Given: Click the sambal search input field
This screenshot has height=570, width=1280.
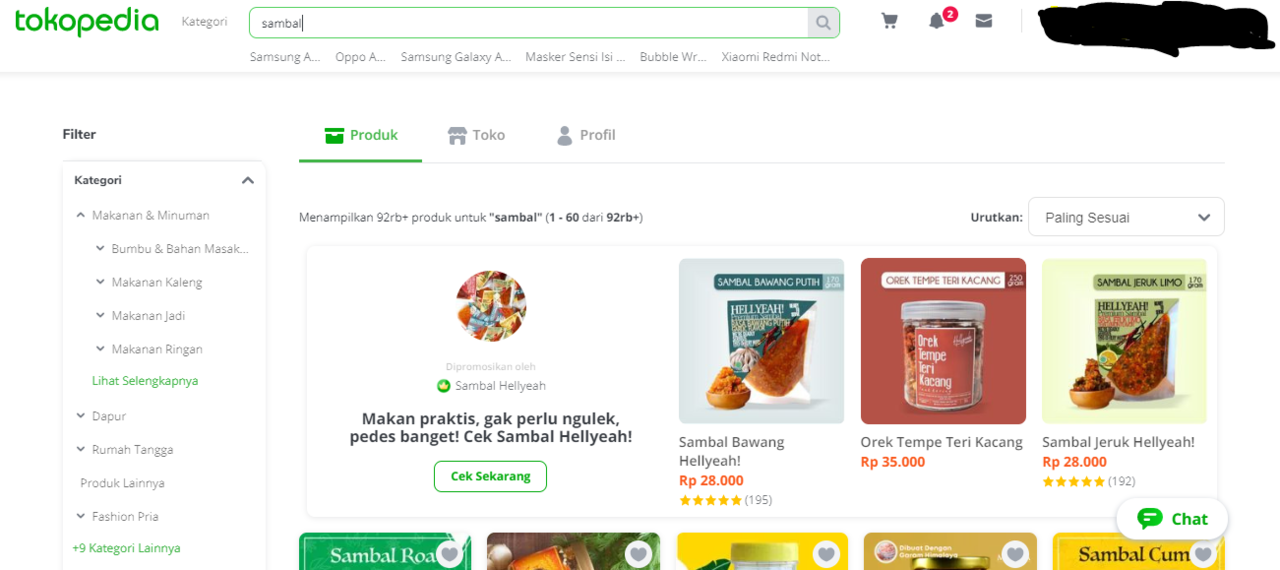Looking at the screenshot, I should tap(530, 23).
